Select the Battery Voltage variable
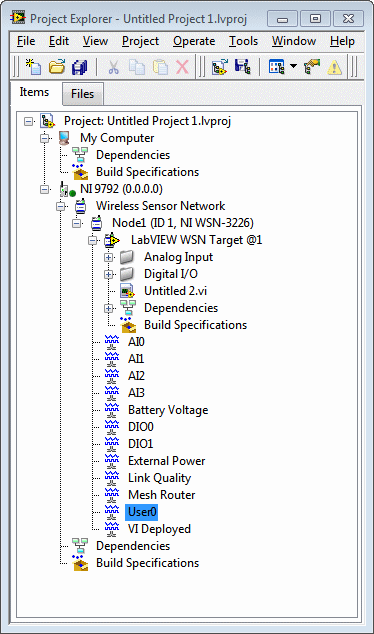Image resolution: width=374 pixels, height=634 pixels. pyautogui.click(x=168, y=410)
